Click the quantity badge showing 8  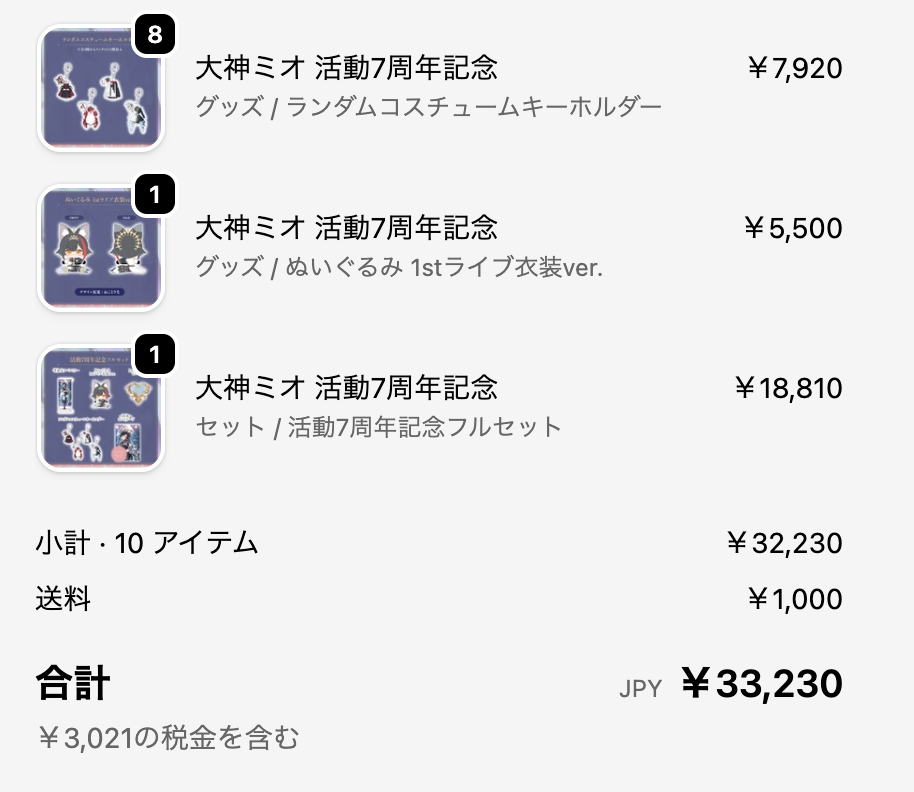[x=154, y=36]
